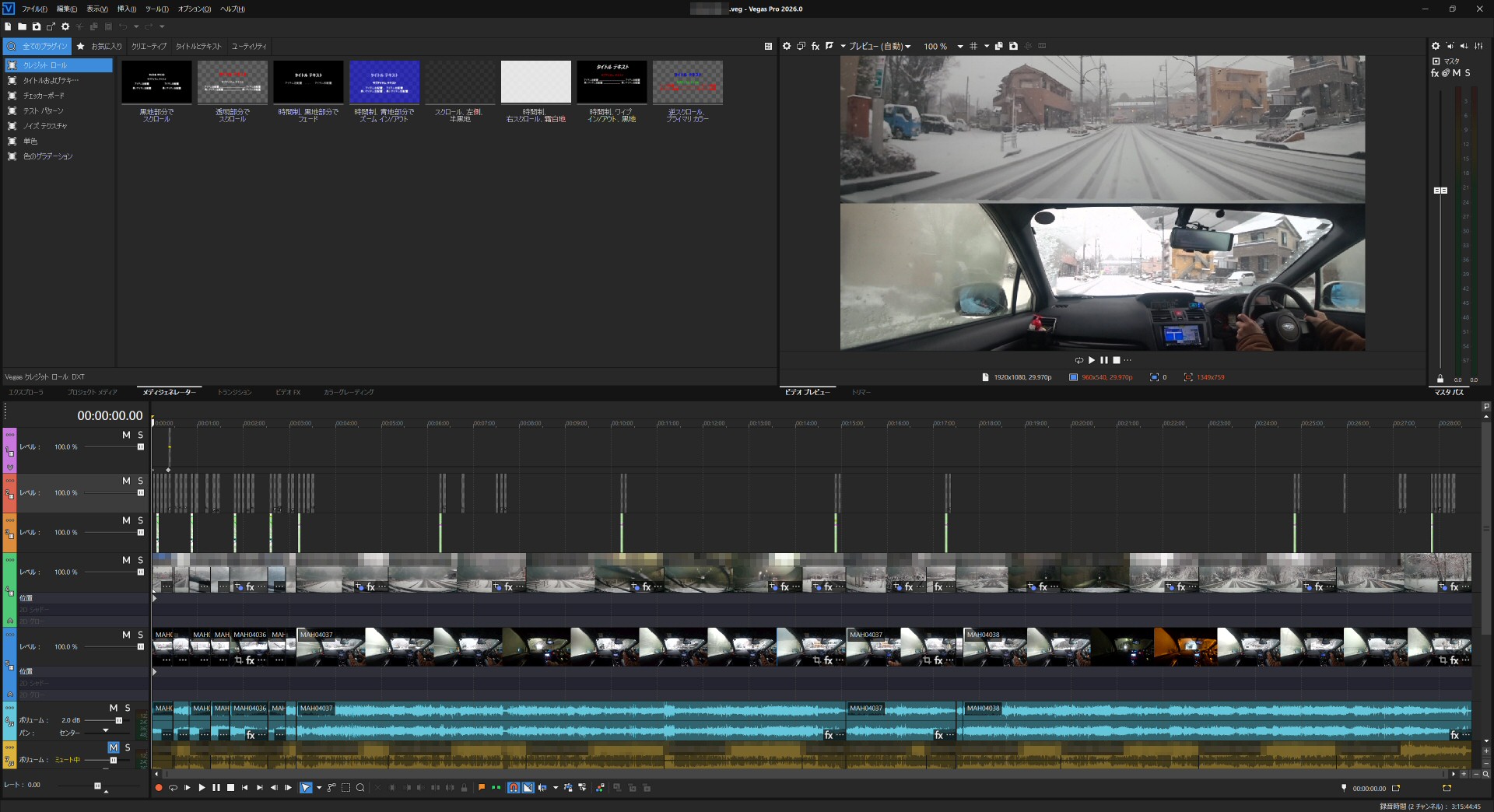The height and width of the screenshot is (812, 1494).
Task: Solo the MAH04037 audio track
Action: 128,708
